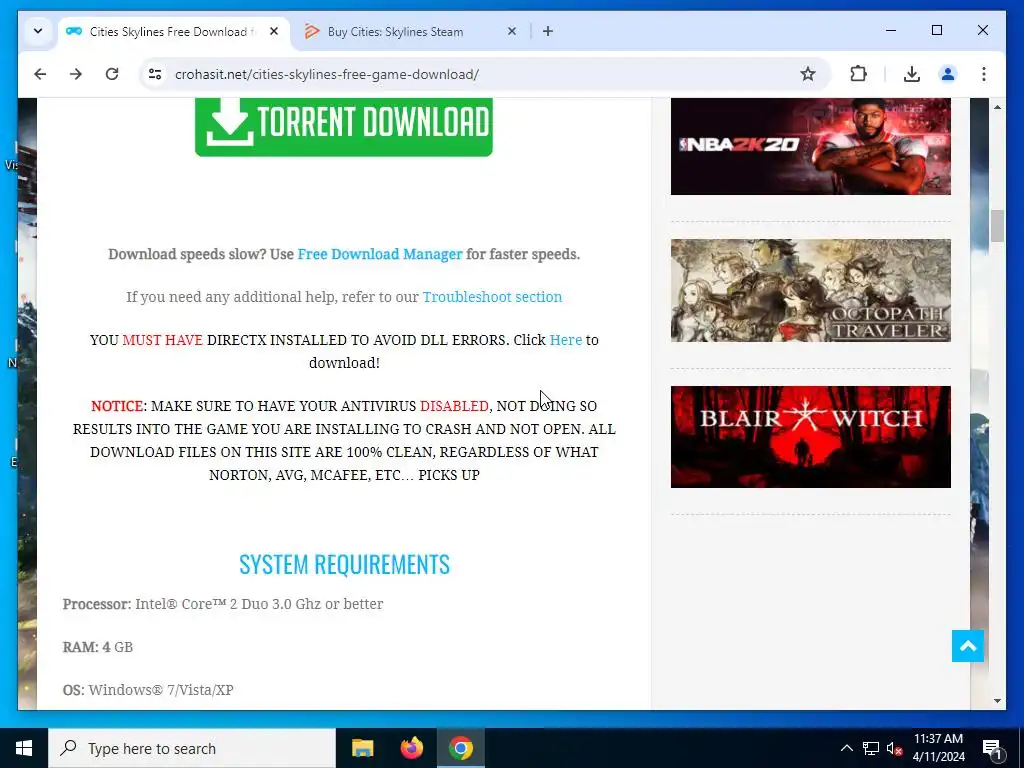Click the taskbar search box
Image resolution: width=1024 pixels, height=768 pixels.
192,748
